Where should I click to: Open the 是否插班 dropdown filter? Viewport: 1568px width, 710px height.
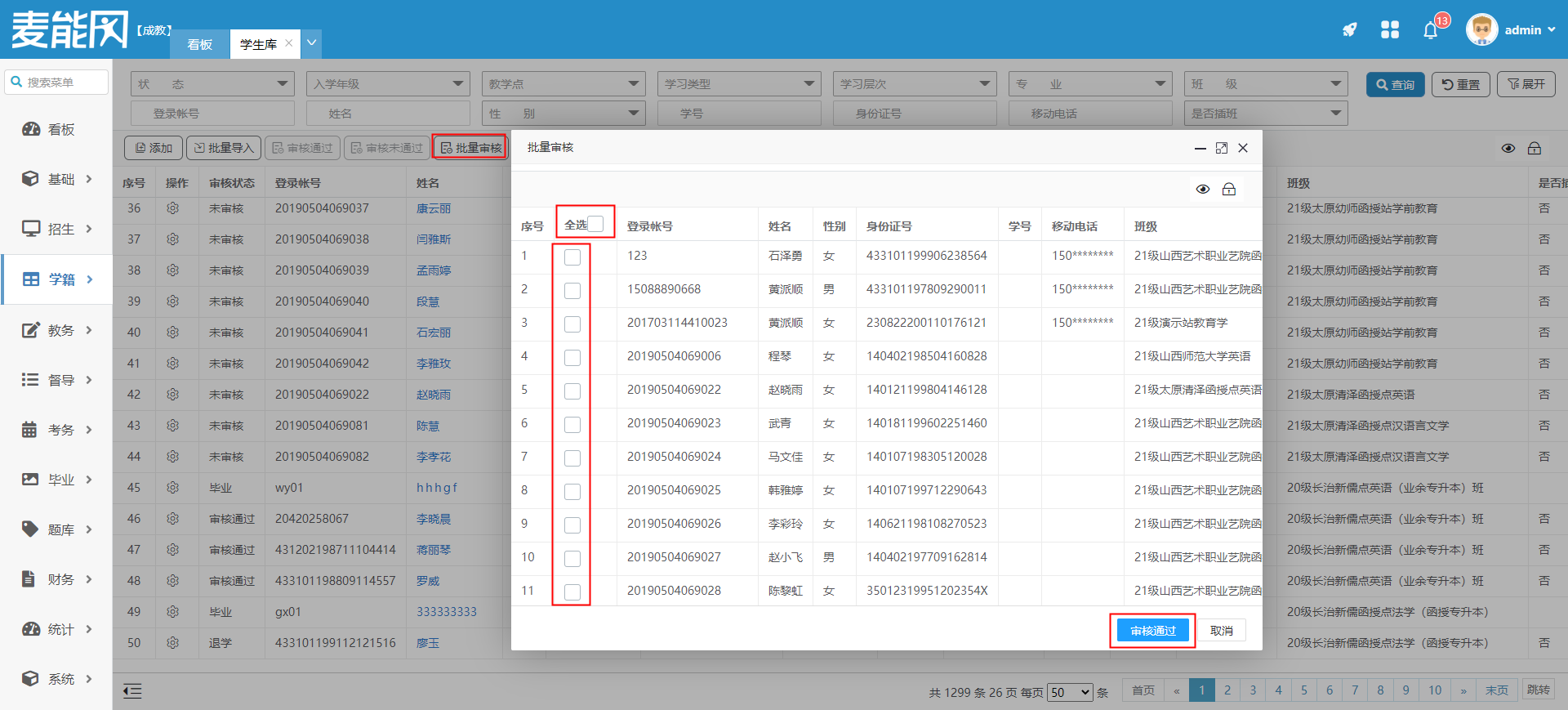point(1265,114)
